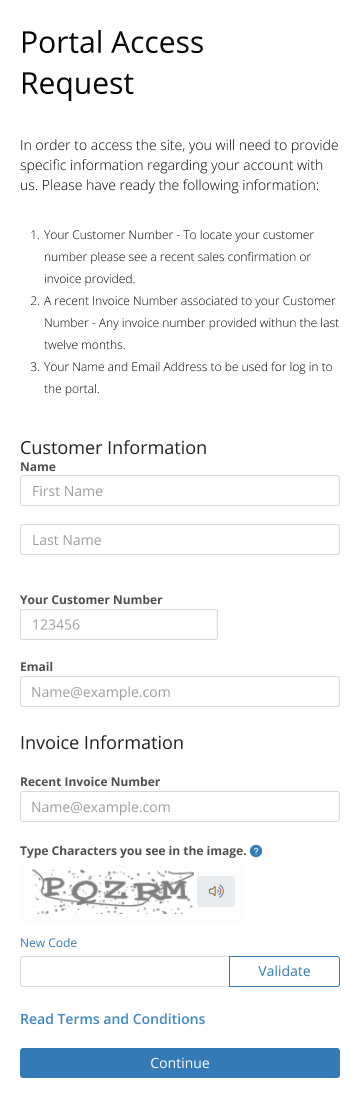360x1114 pixels.
Task: Click the Invoice Information section heading
Action: (x=102, y=742)
